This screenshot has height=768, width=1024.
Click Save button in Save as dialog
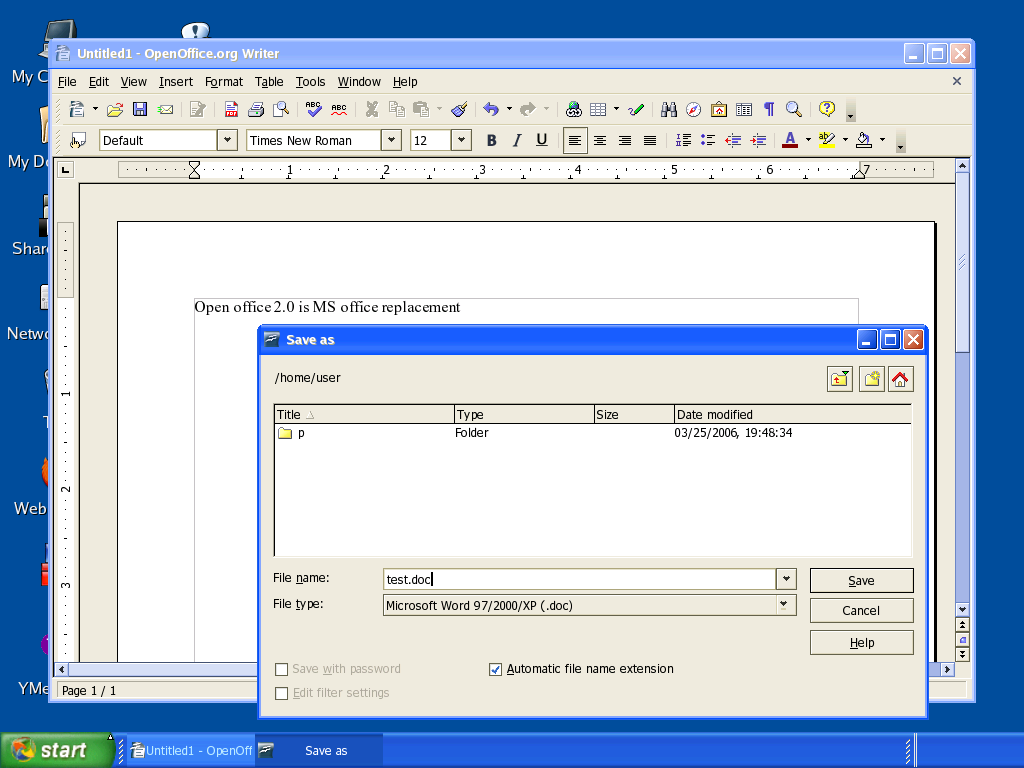(x=861, y=581)
